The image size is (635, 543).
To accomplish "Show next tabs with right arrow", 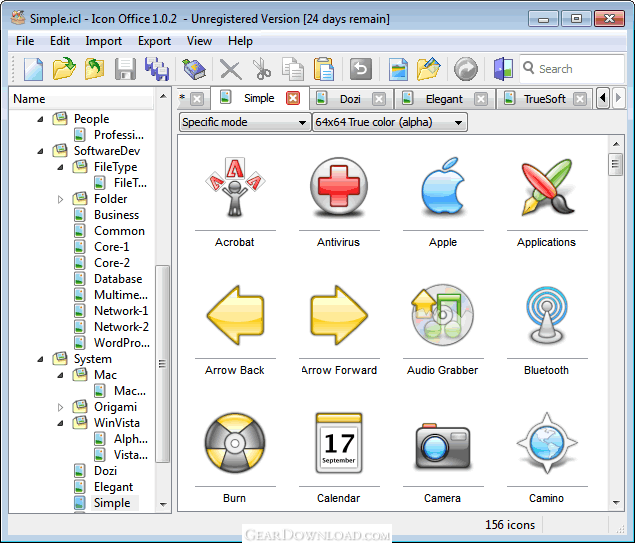I will pos(618,98).
